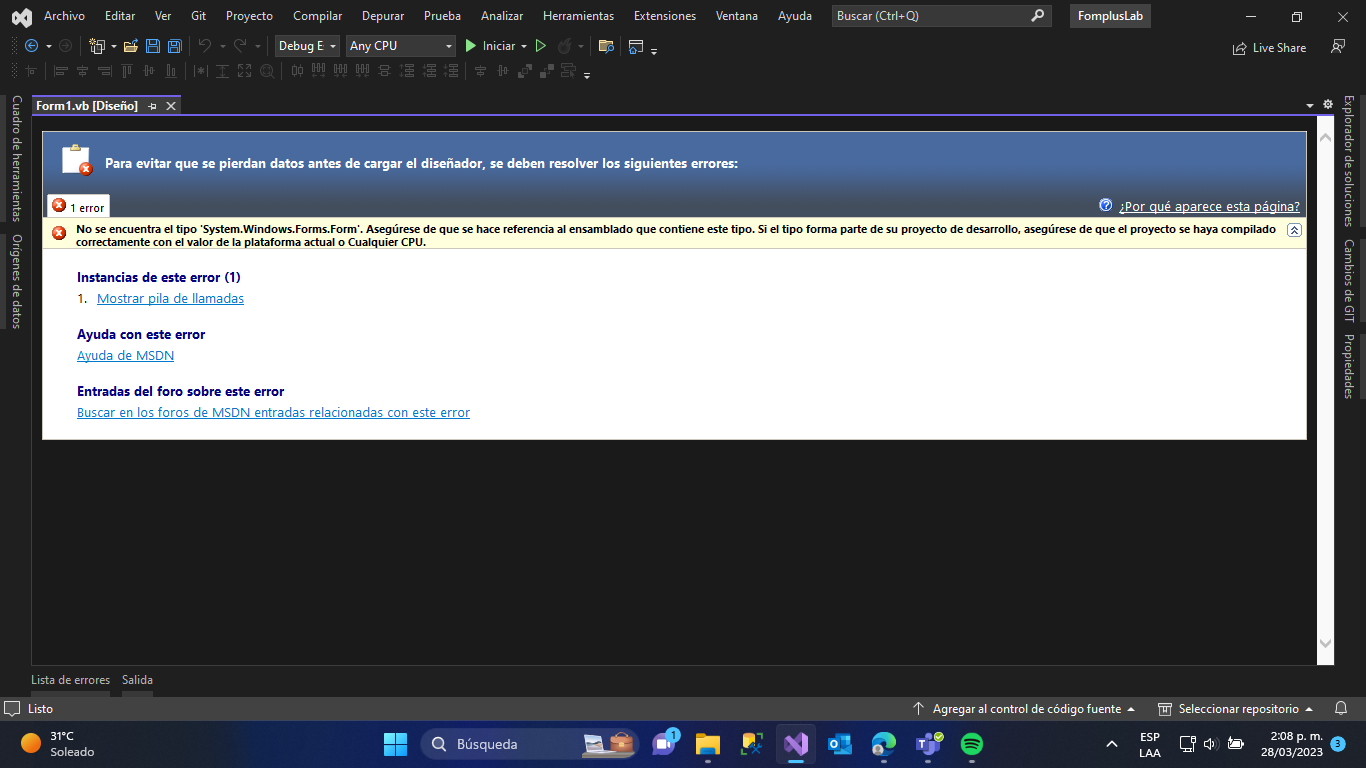Collapse the error message with the chevron
Screen dimensions: 1366x768
1294,229
